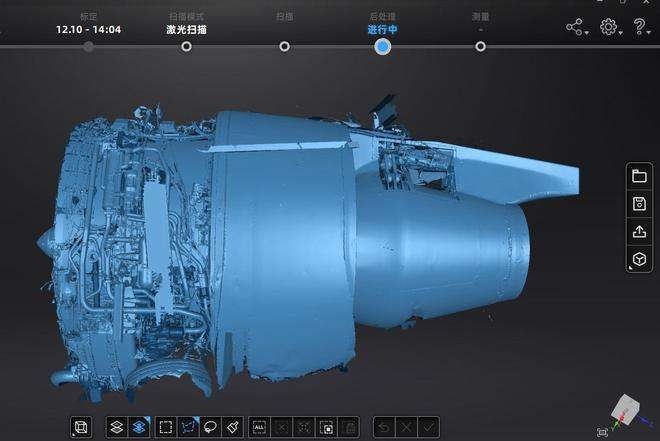This screenshot has height=441, width=660.
Task: Toggle the highlighted multi-layer selection mode
Action: pyautogui.click(x=139, y=427)
